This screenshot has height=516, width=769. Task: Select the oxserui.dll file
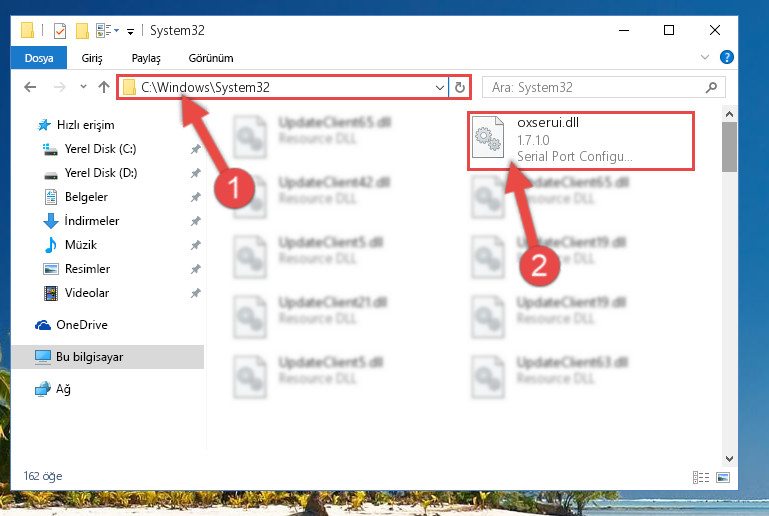coord(581,140)
